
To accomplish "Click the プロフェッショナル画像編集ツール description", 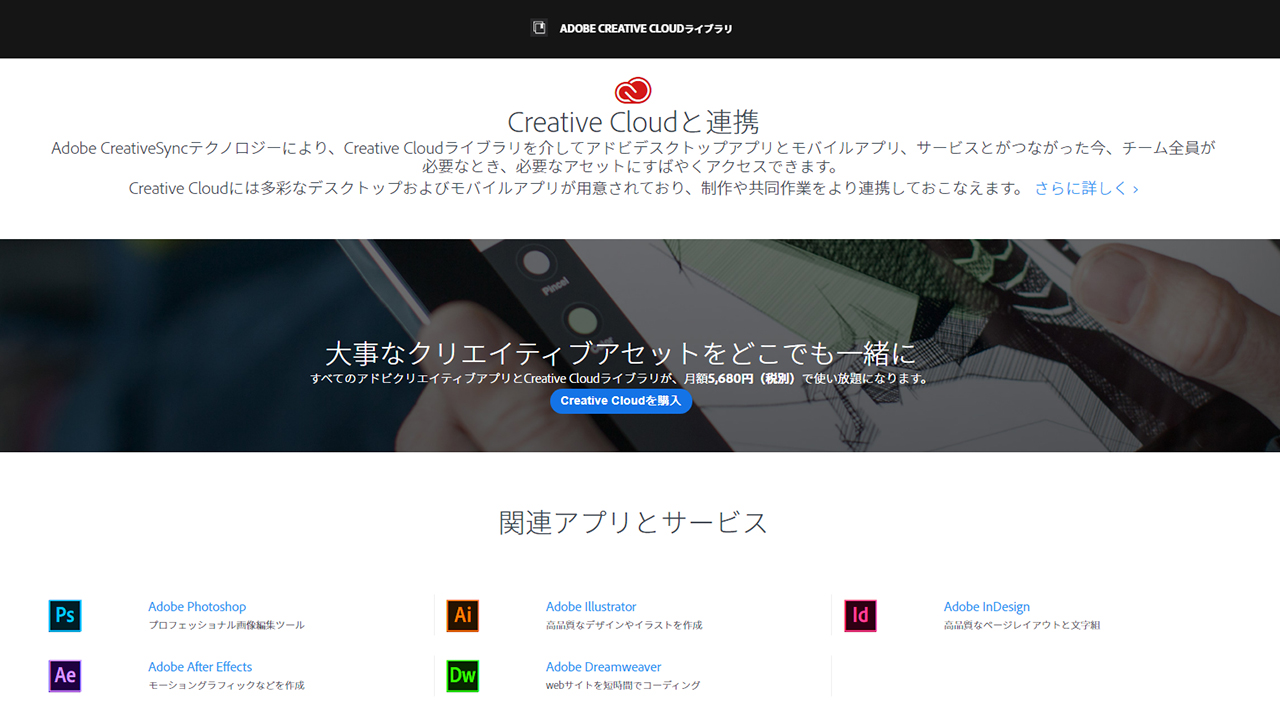I will click(226, 625).
